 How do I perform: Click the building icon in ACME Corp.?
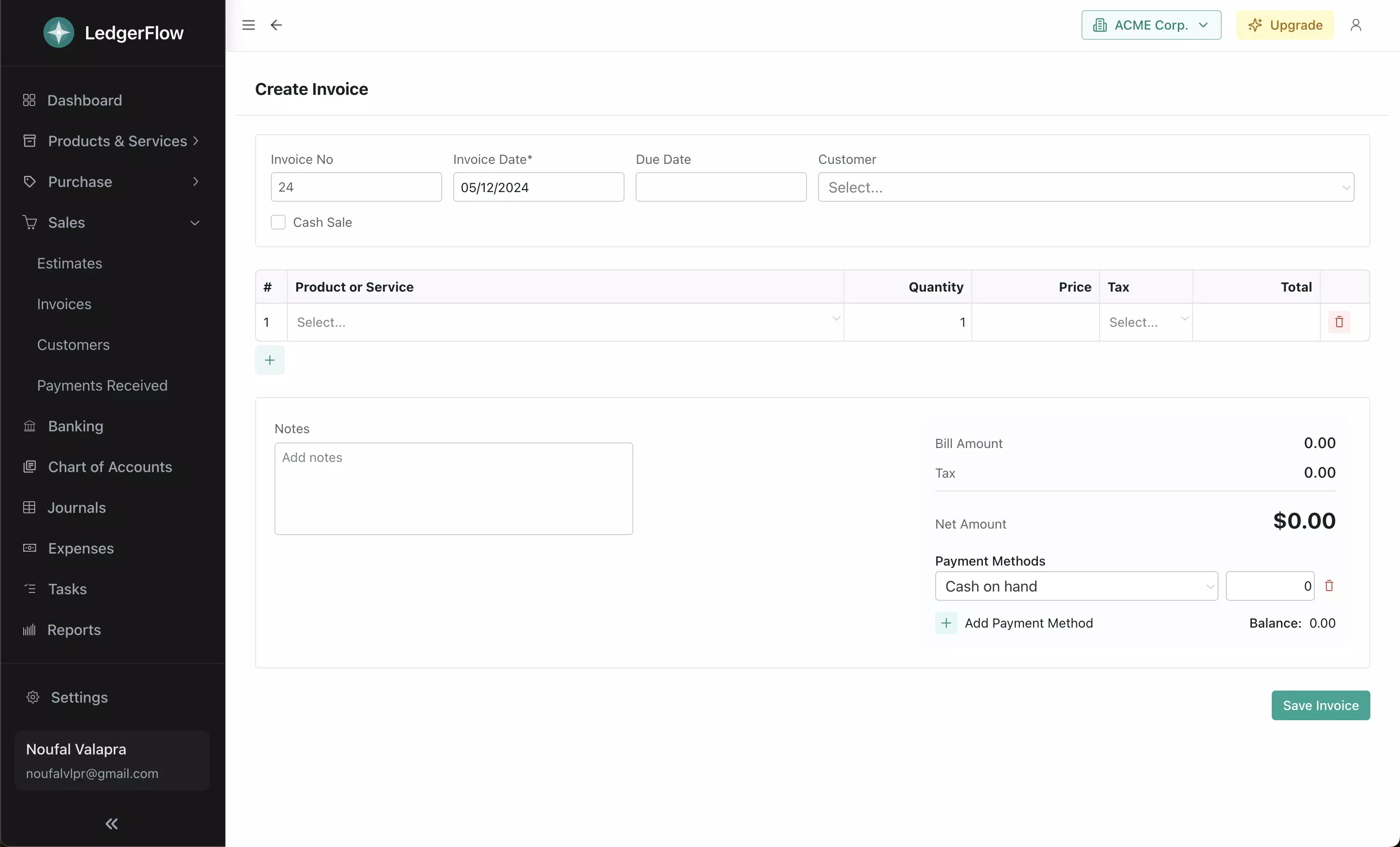click(x=1100, y=25)
